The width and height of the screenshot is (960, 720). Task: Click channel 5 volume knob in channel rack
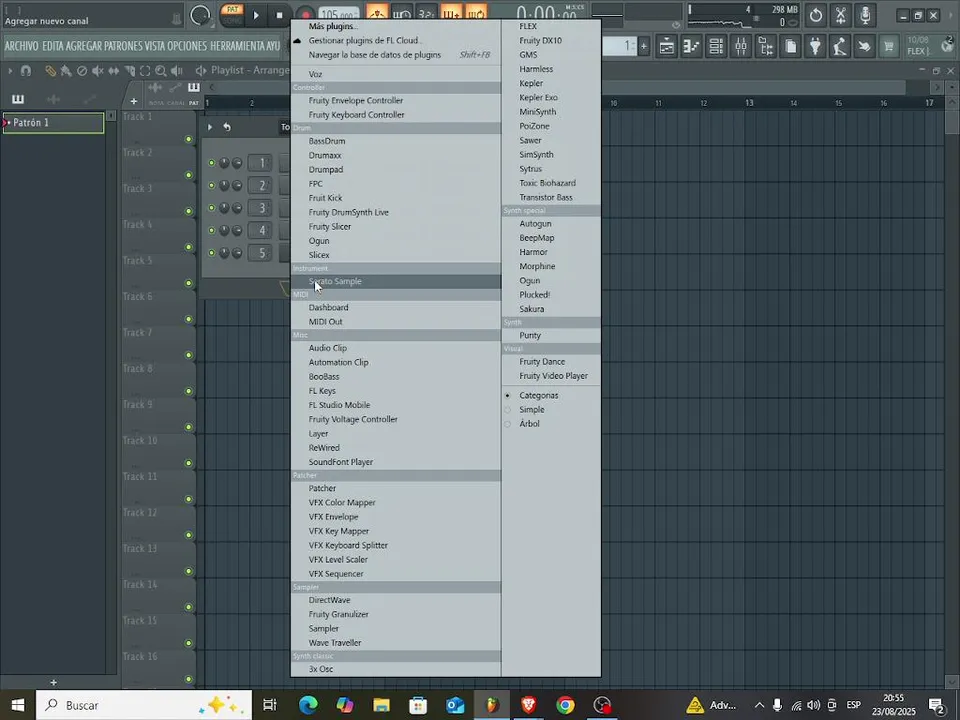click(x=237, y=253)
